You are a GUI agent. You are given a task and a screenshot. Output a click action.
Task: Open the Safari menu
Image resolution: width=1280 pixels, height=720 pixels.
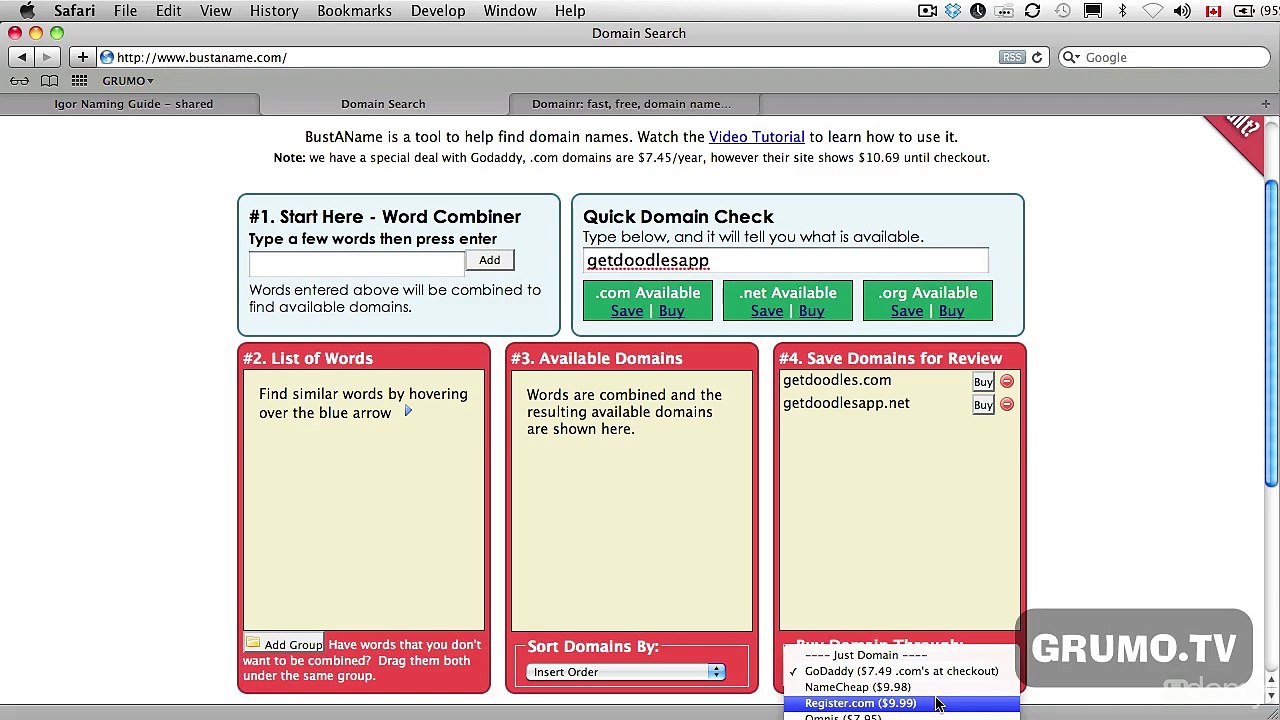(x=75, y=11)
